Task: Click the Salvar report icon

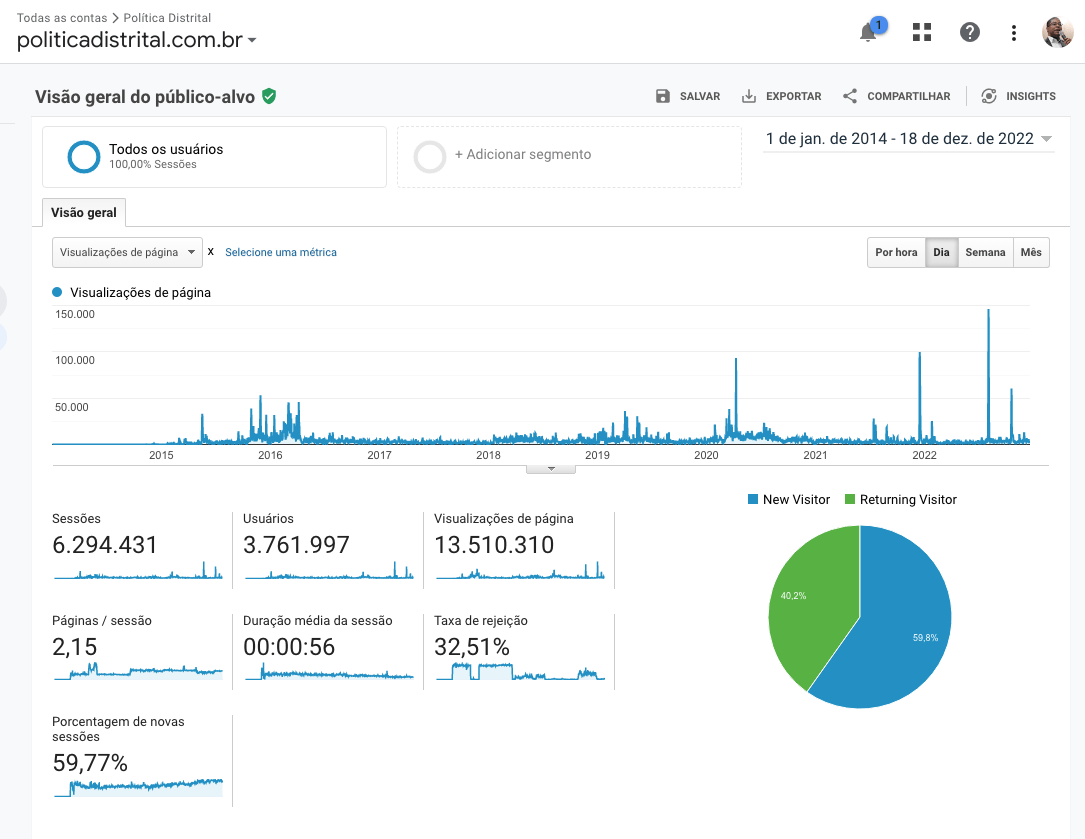Action: 663,96
